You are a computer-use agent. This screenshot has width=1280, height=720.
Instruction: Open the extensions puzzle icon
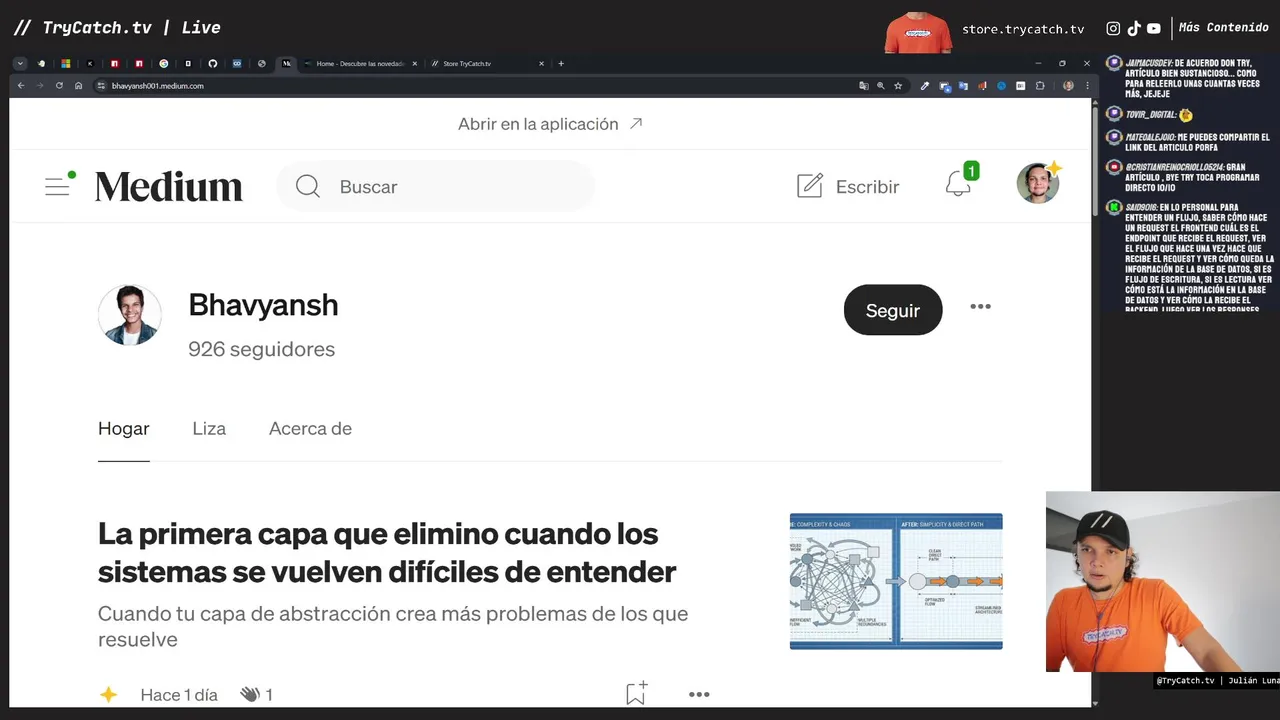(x=1040, y=86)
